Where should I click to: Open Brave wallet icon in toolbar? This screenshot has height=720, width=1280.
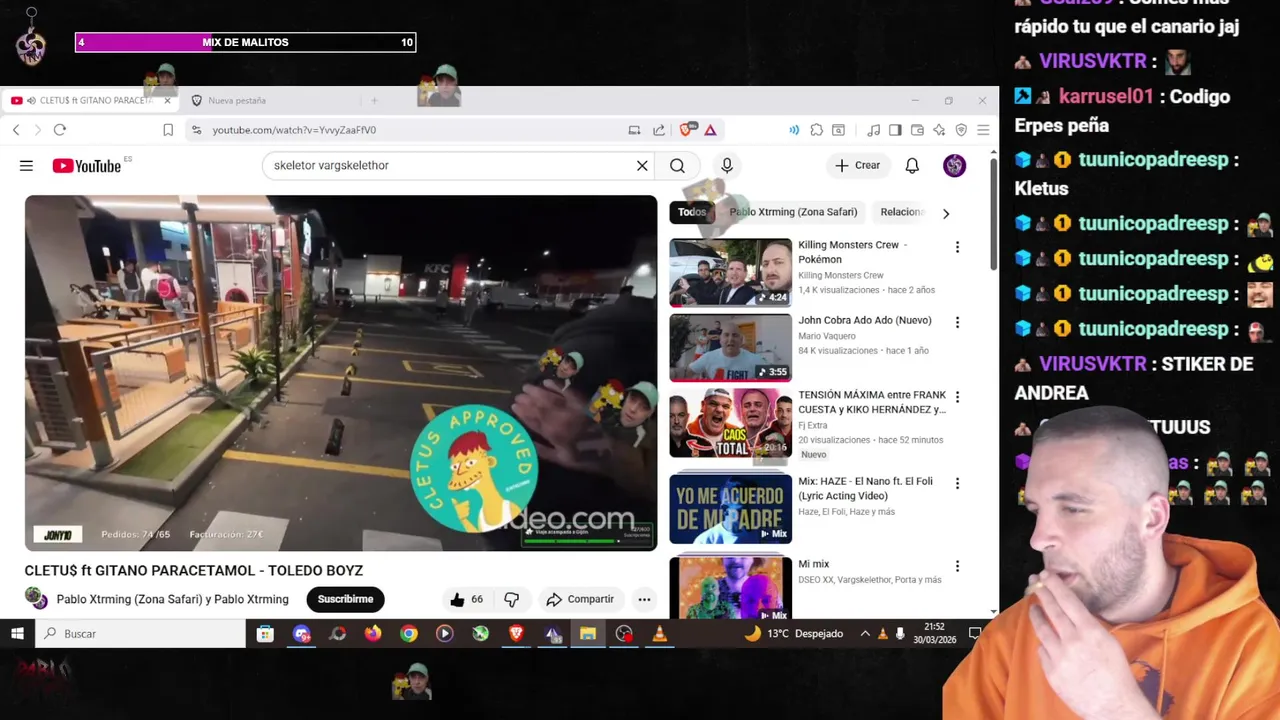pyautogui.click(x=917, y=130)
